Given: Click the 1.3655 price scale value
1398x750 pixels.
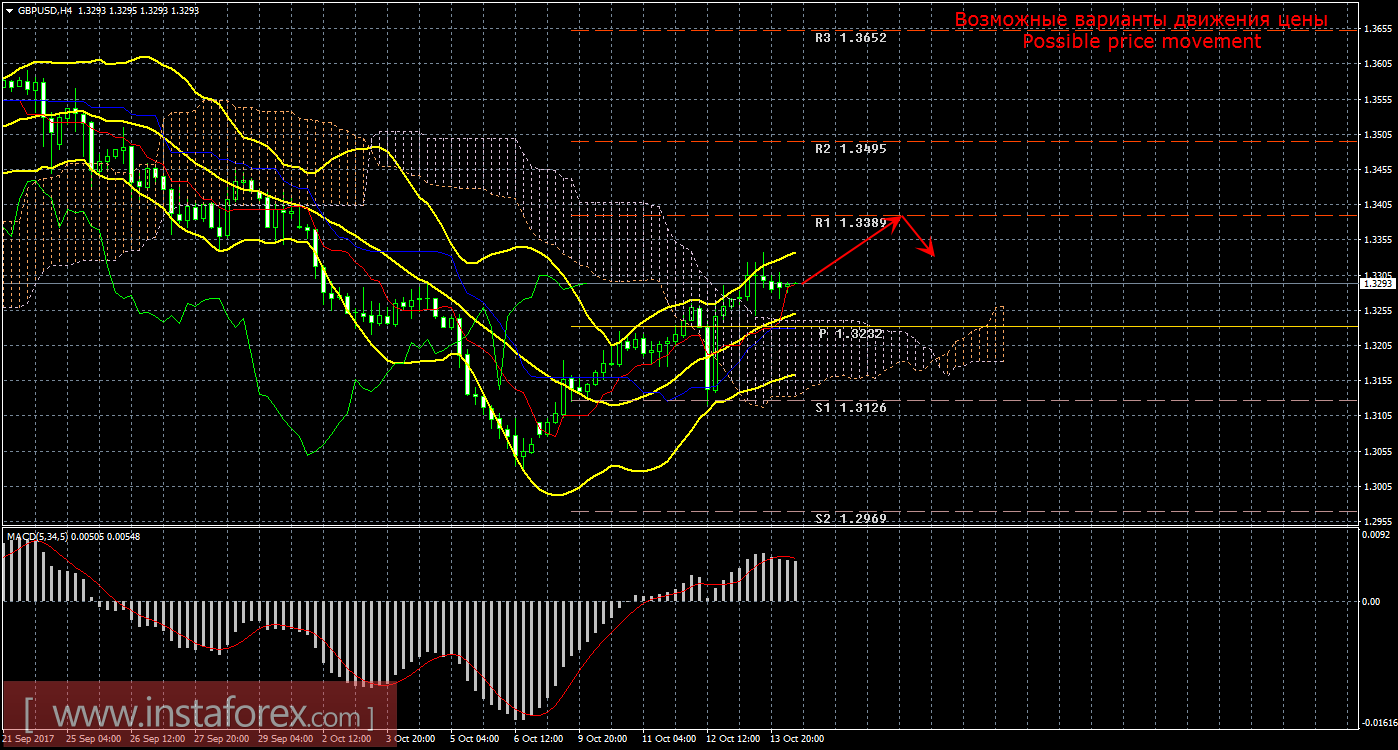Looking at the screenshot, I should point(1377,29).
